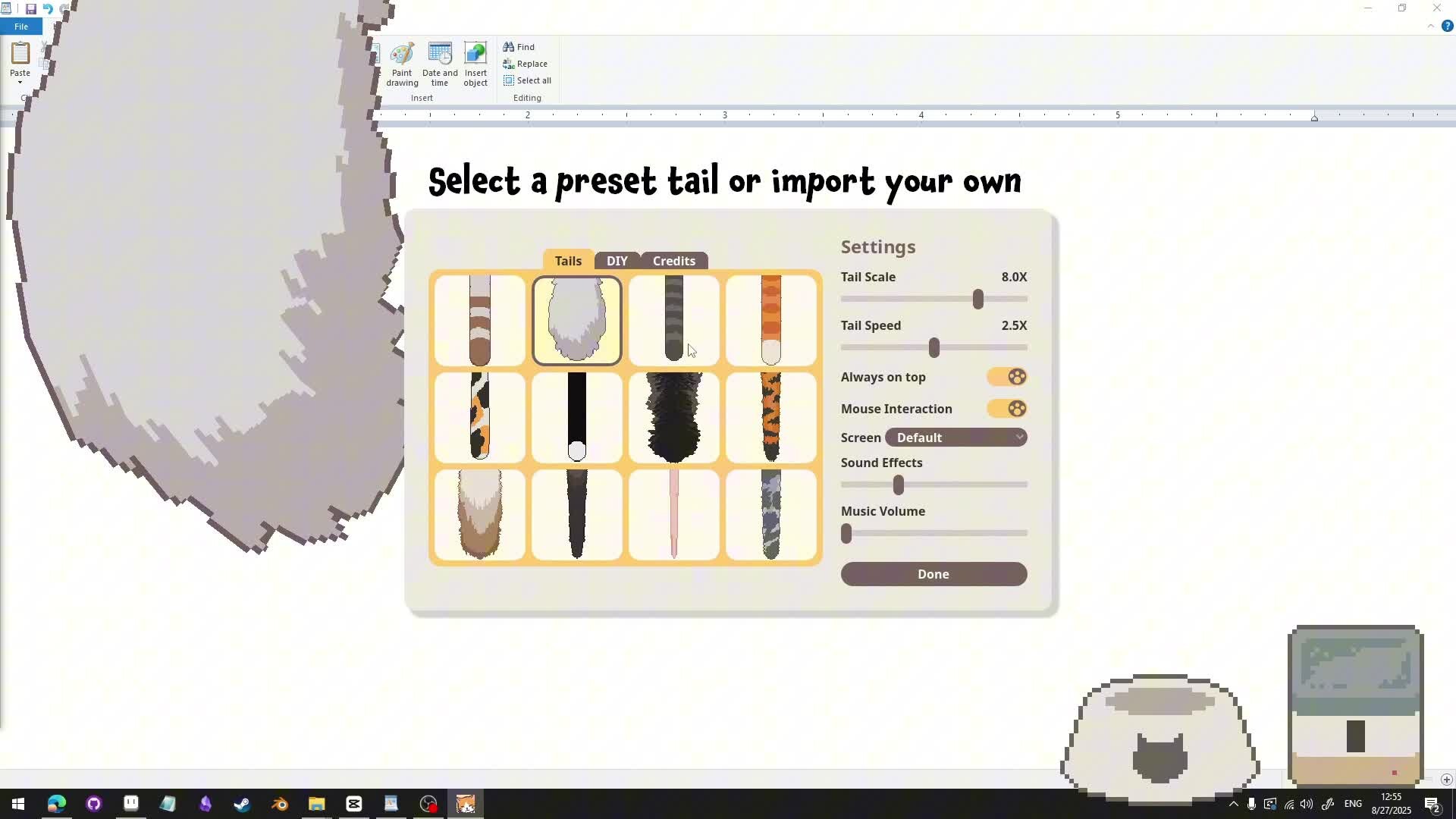
Task: Switch to the DIY tab
Action: click(617, 261)
